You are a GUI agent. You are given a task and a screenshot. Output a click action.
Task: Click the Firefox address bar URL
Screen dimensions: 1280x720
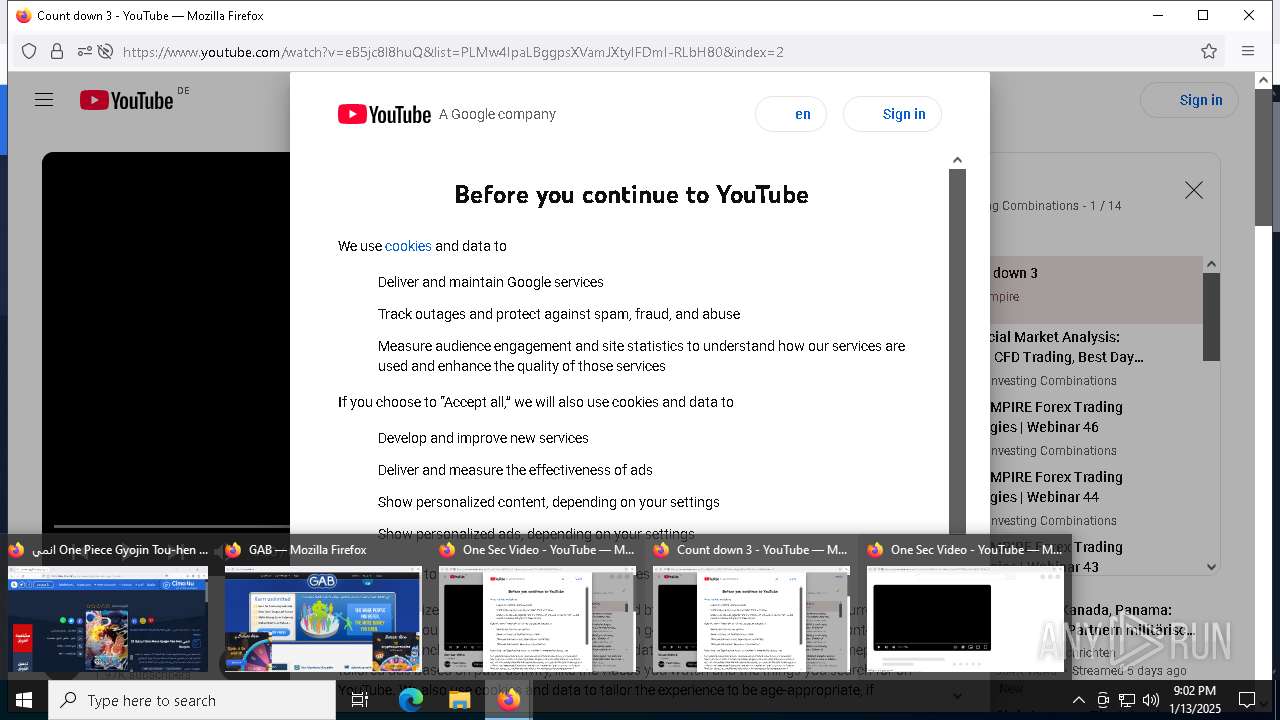click(453, 52)
